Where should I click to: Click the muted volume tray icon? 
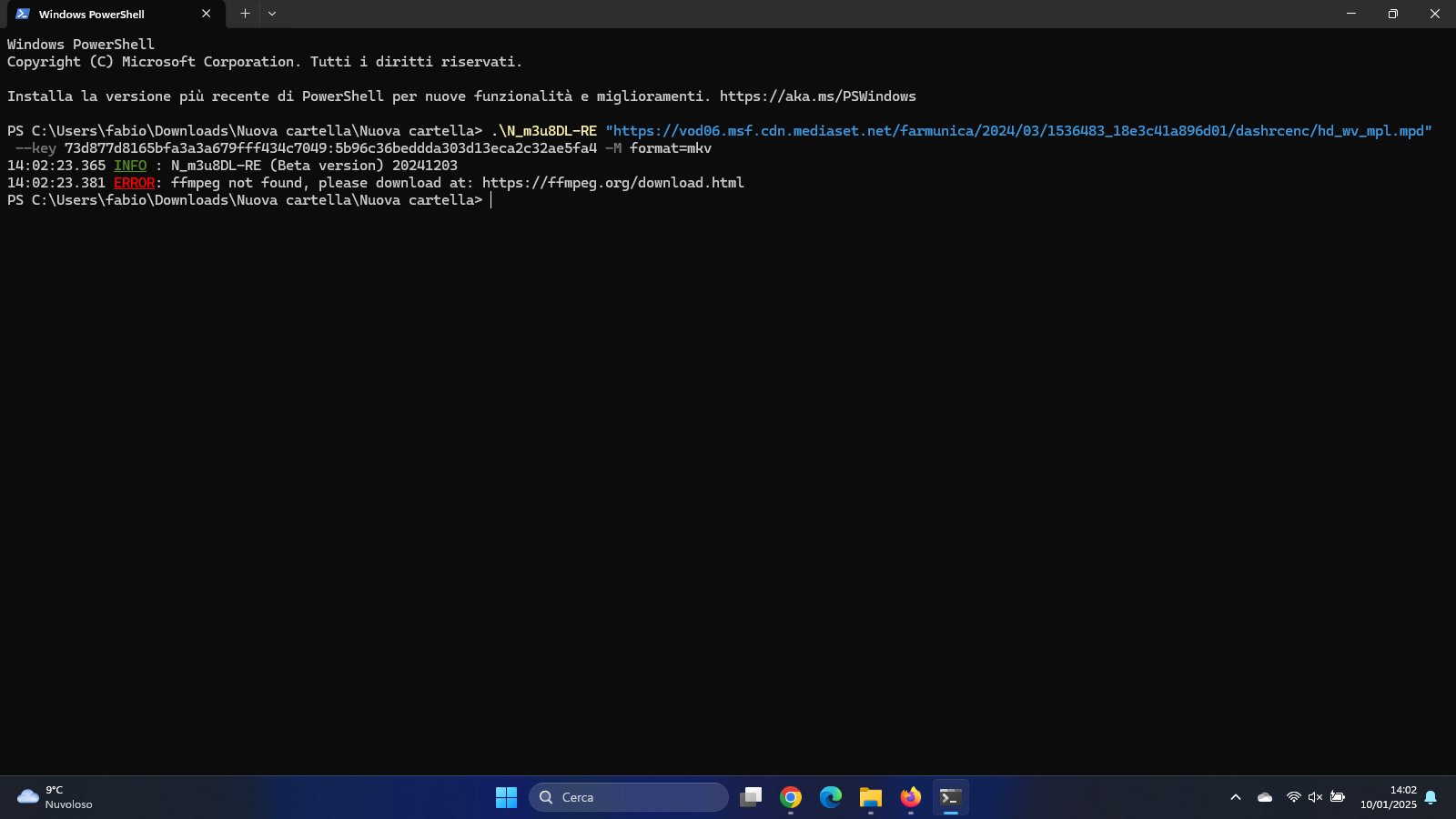tap(1315, 797)
